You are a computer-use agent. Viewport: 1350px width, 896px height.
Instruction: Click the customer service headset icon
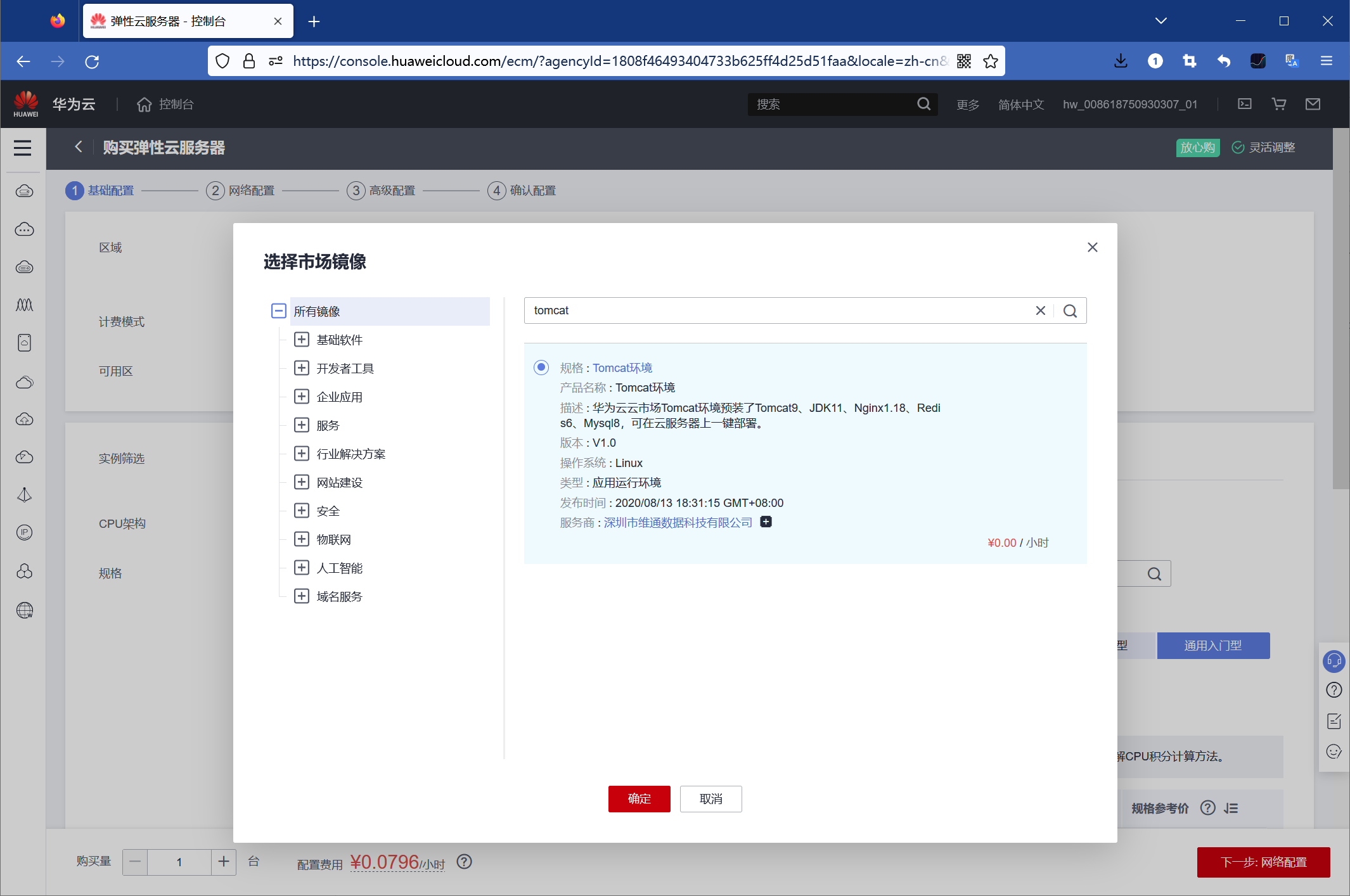(1334, 661)
